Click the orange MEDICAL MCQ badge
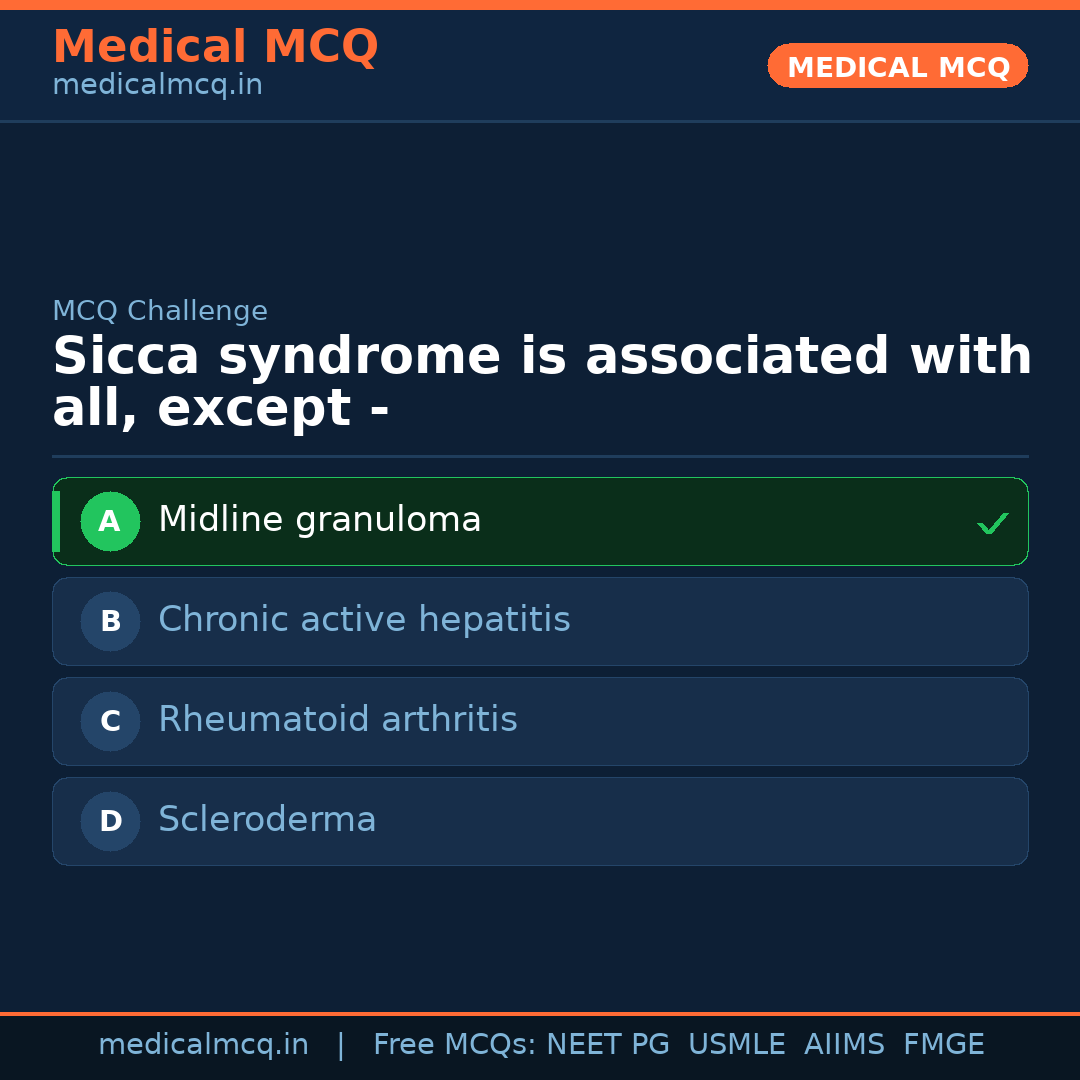Screen dimensions: 1080x1080 [x=897, y=66]
